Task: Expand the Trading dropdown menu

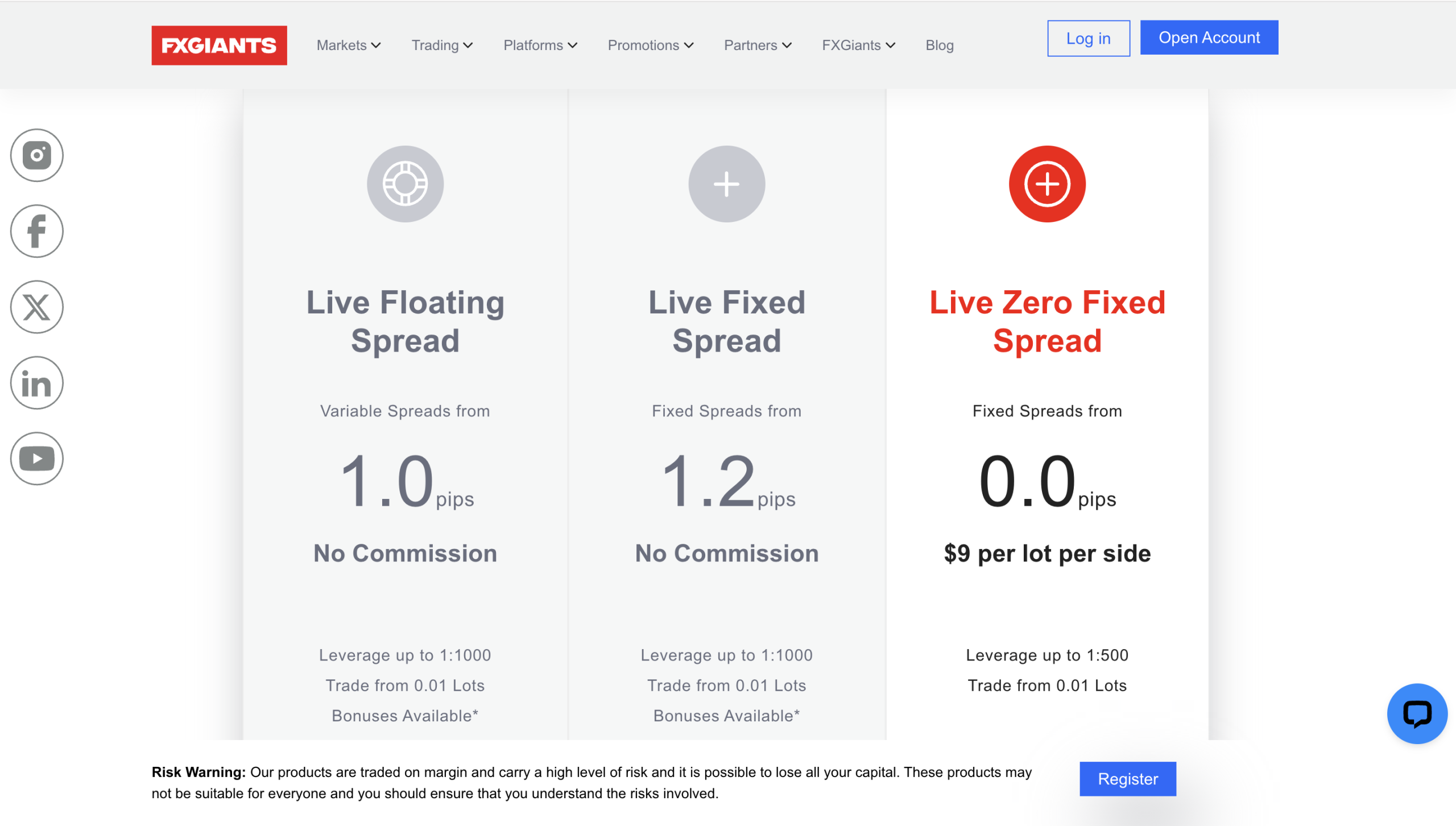Action: 442,46
